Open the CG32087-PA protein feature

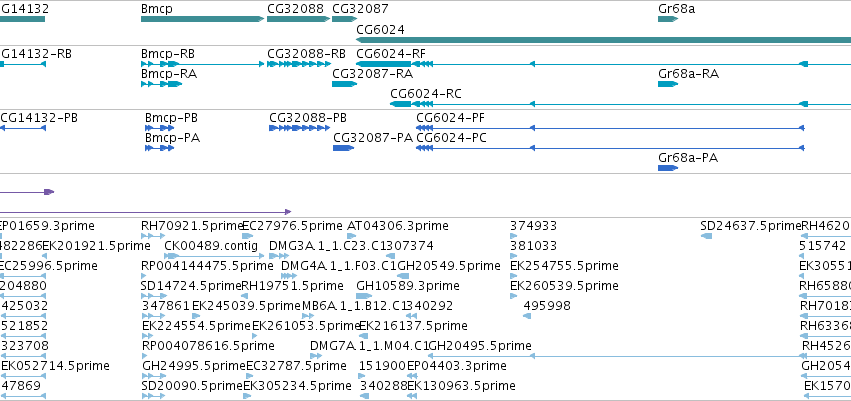(x=344, y=148)
